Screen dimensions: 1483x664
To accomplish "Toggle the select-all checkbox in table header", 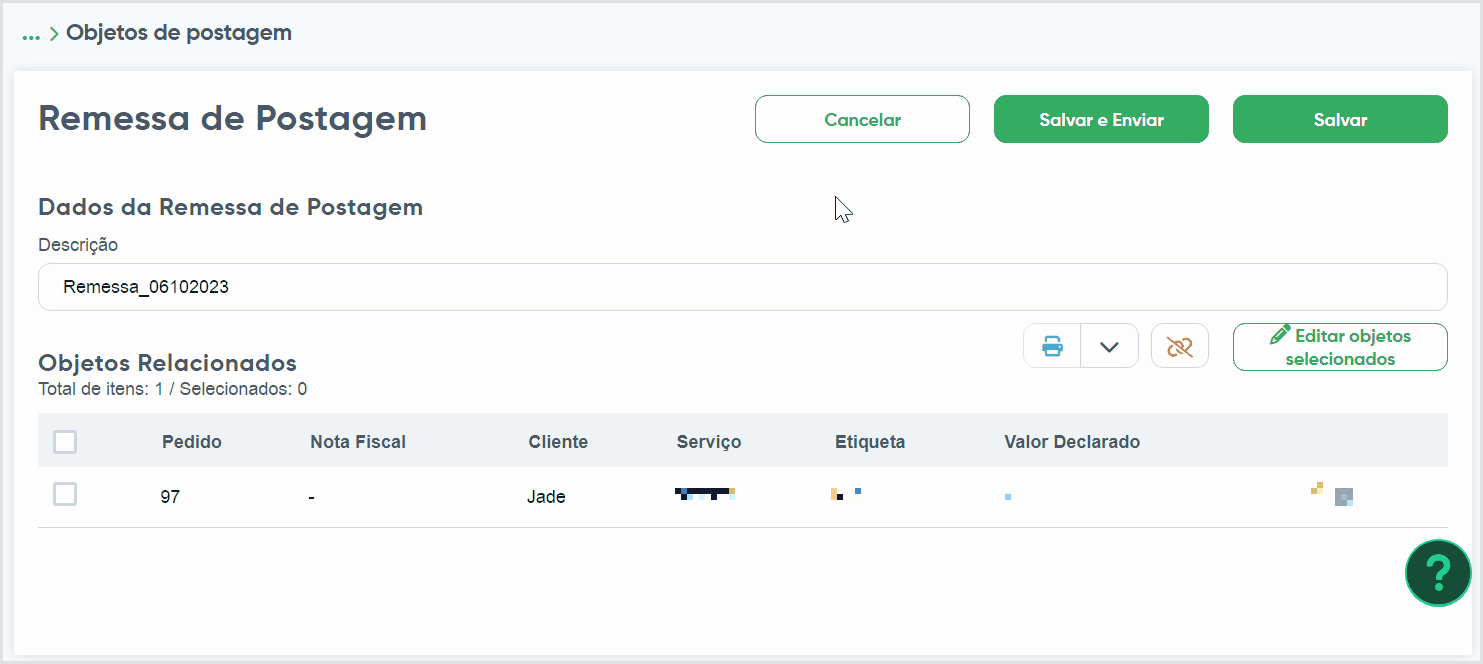I will (x=65, y=442).
